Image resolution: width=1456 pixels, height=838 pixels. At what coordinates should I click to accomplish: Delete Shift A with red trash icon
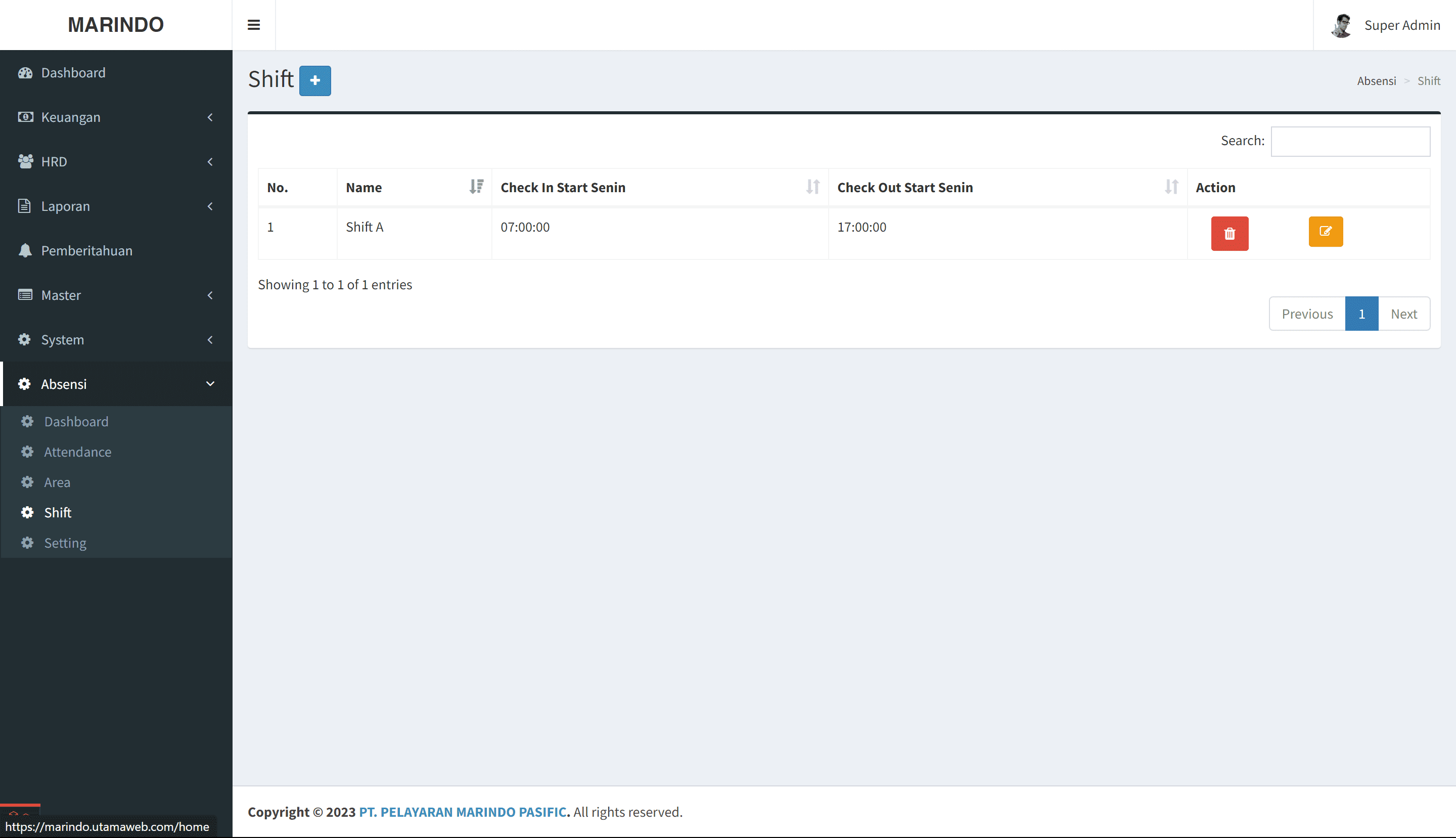coord(1230,233)
